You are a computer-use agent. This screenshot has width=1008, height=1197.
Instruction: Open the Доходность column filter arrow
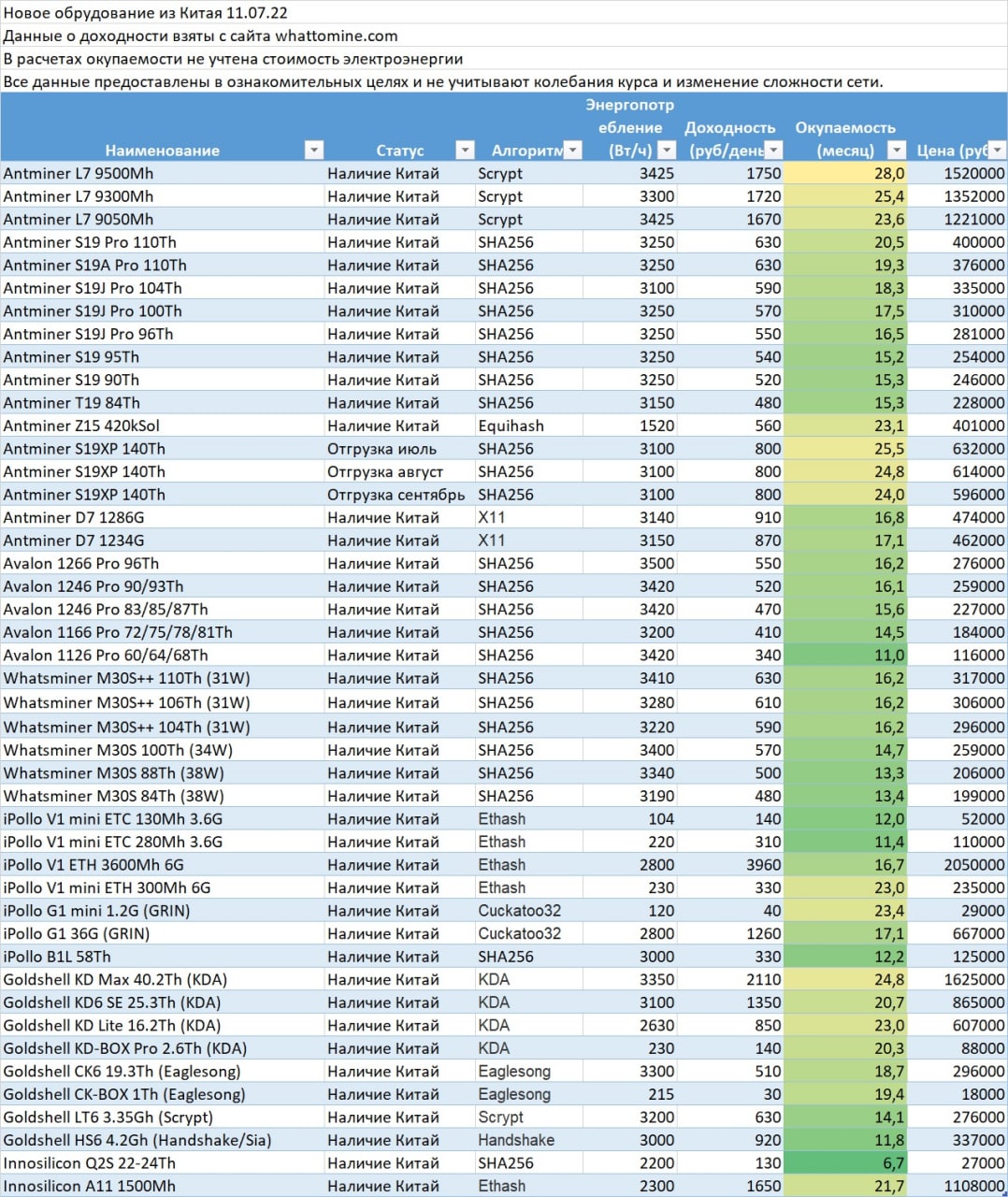pos(774,150)
